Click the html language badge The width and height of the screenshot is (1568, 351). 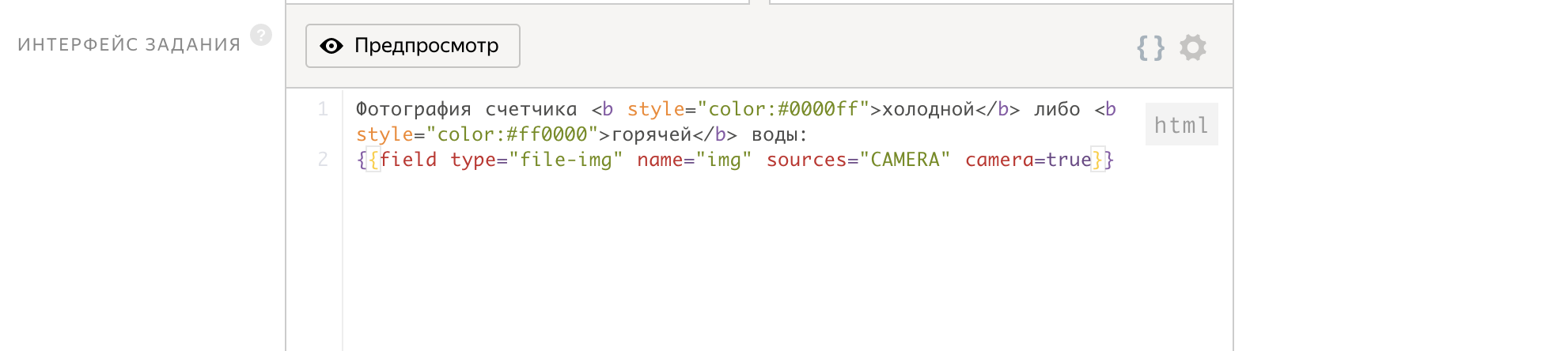(1181, 125)
